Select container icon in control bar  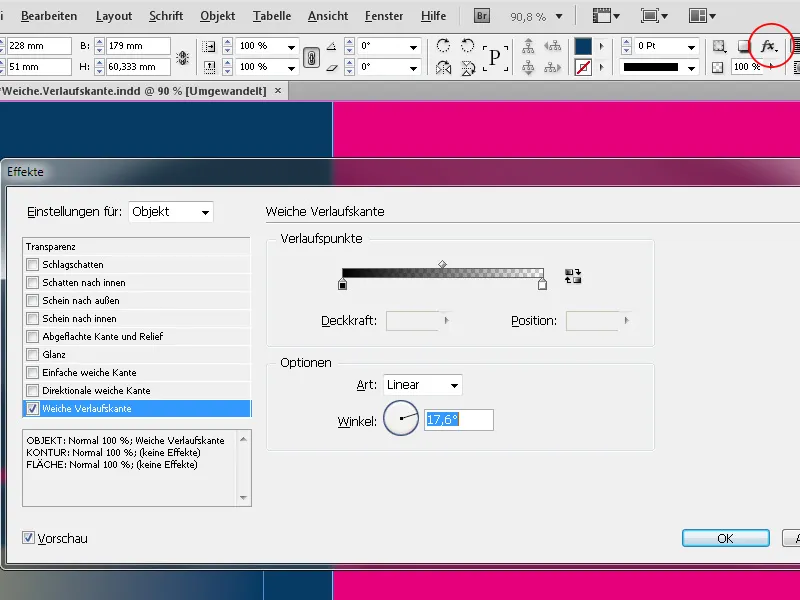tap(528, 46)
